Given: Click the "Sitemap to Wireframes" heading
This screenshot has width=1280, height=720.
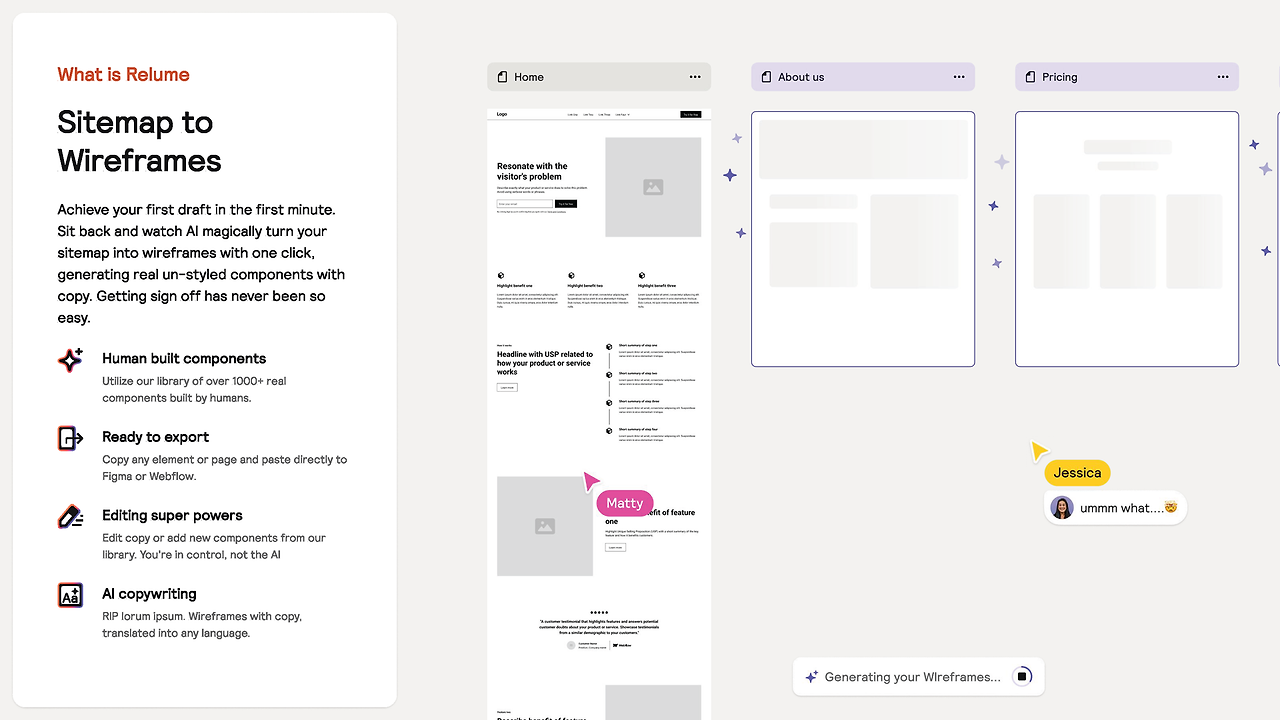Looking at the screenshot, I should tap(139, 141).
